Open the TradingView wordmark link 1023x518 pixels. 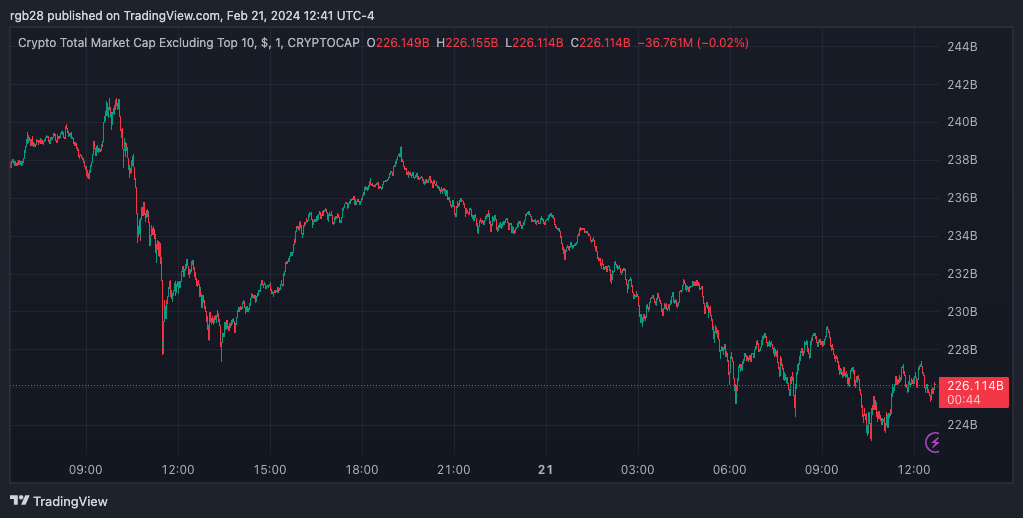click(70, 501)
